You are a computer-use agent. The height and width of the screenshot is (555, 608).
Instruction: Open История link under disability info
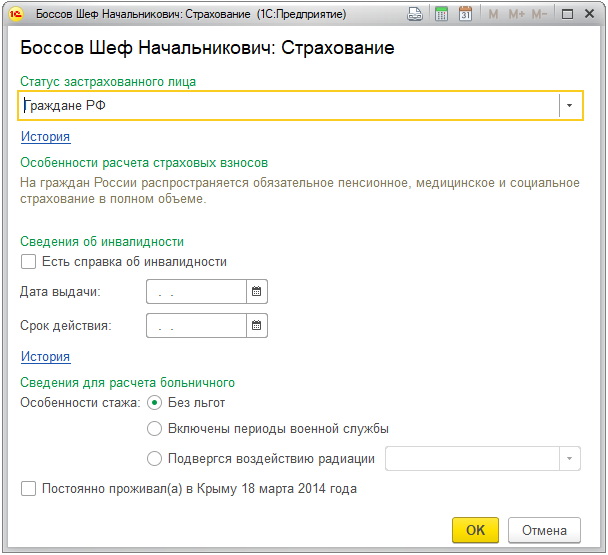click(45, 356)
